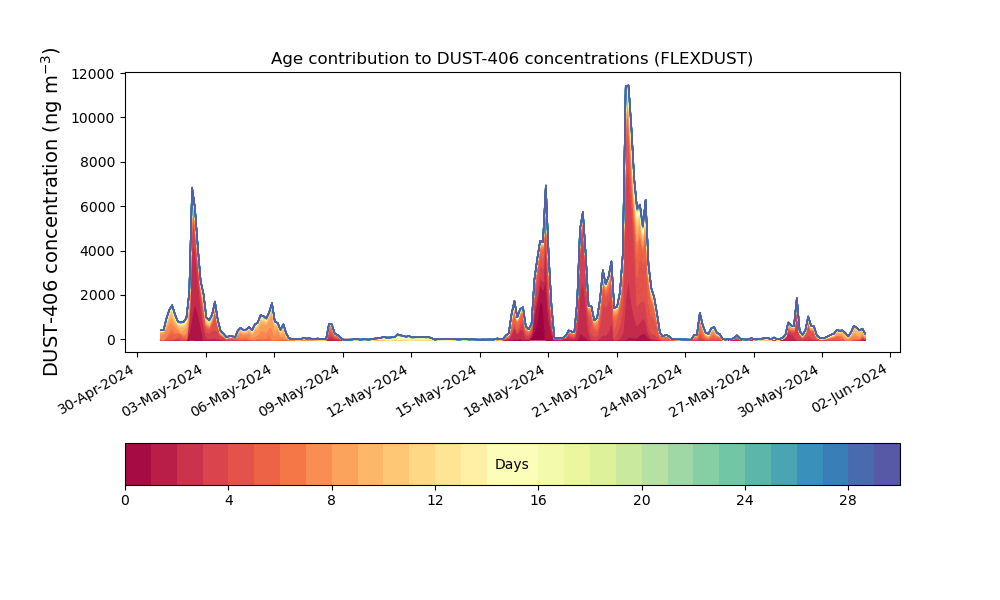1000x600 pixels.
Task: Click colorbar tick label 20
Action: (x=642, y=501)
